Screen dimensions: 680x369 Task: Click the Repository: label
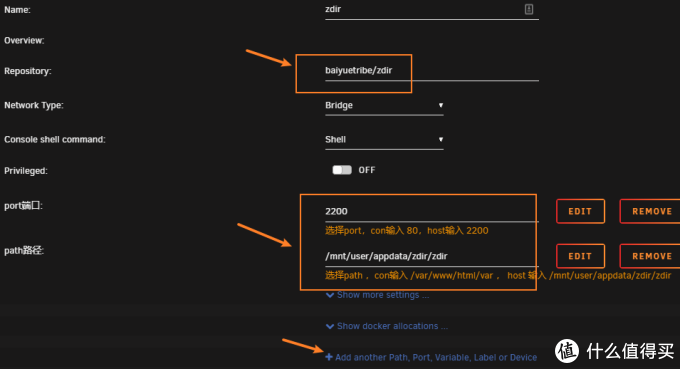pyautogui.click(x=28, y=71)
